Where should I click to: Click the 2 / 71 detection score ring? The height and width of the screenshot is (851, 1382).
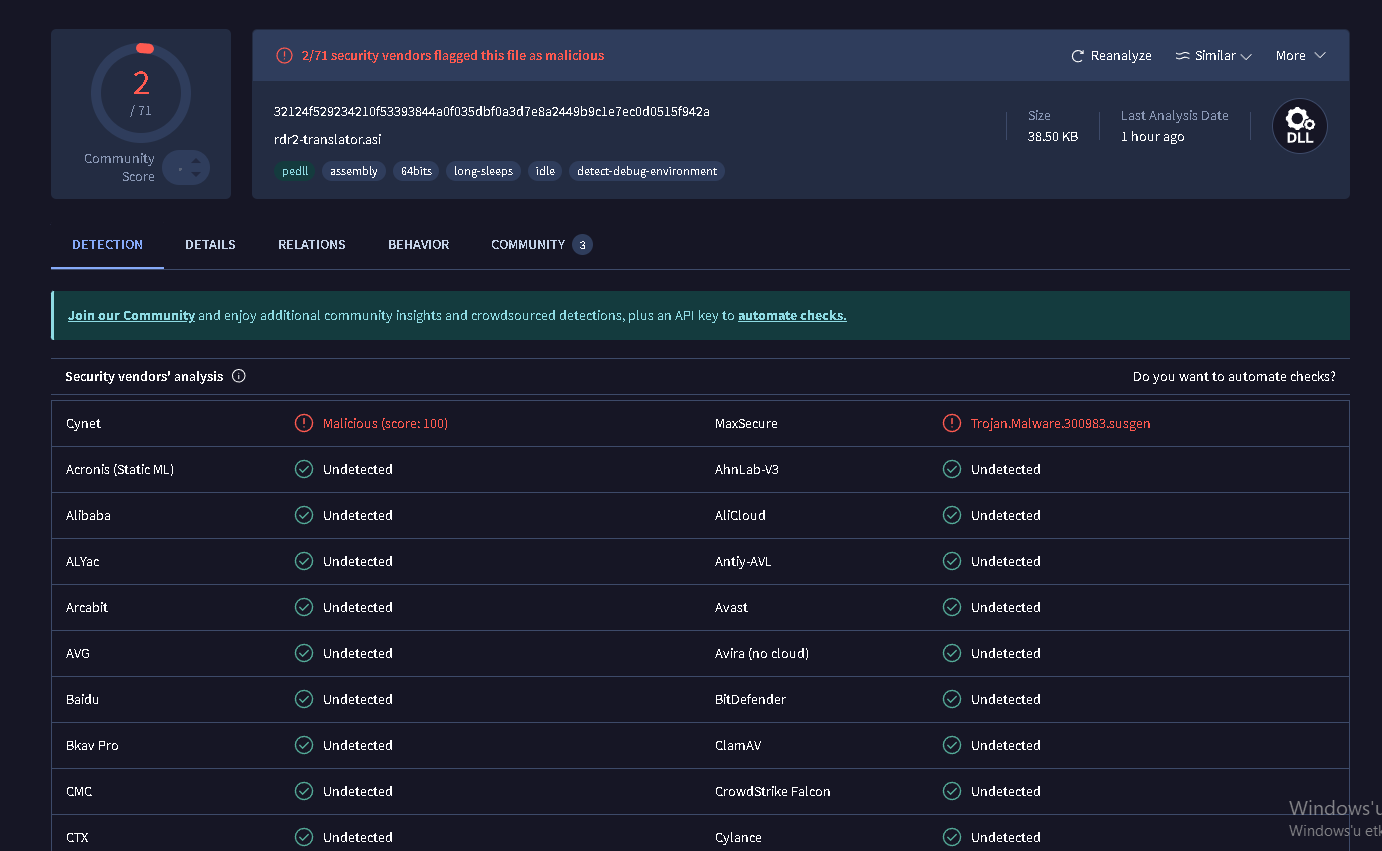click(x=141, y=93)
